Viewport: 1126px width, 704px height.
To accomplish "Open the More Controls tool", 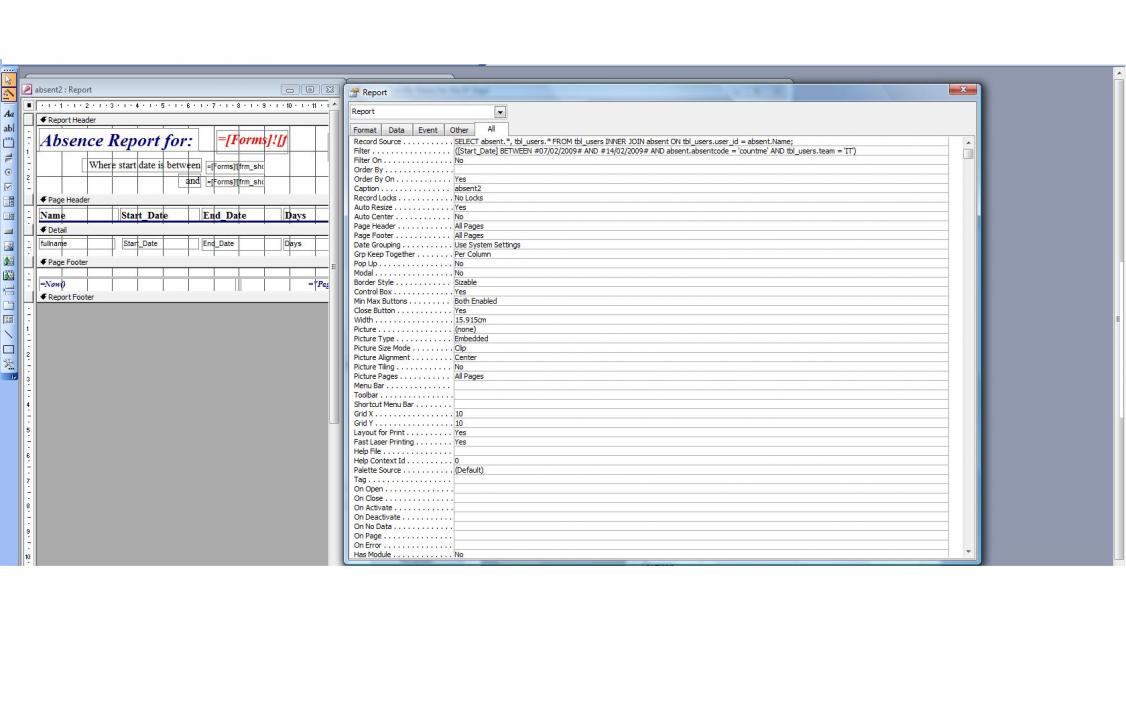I will [x=9, y=364].
